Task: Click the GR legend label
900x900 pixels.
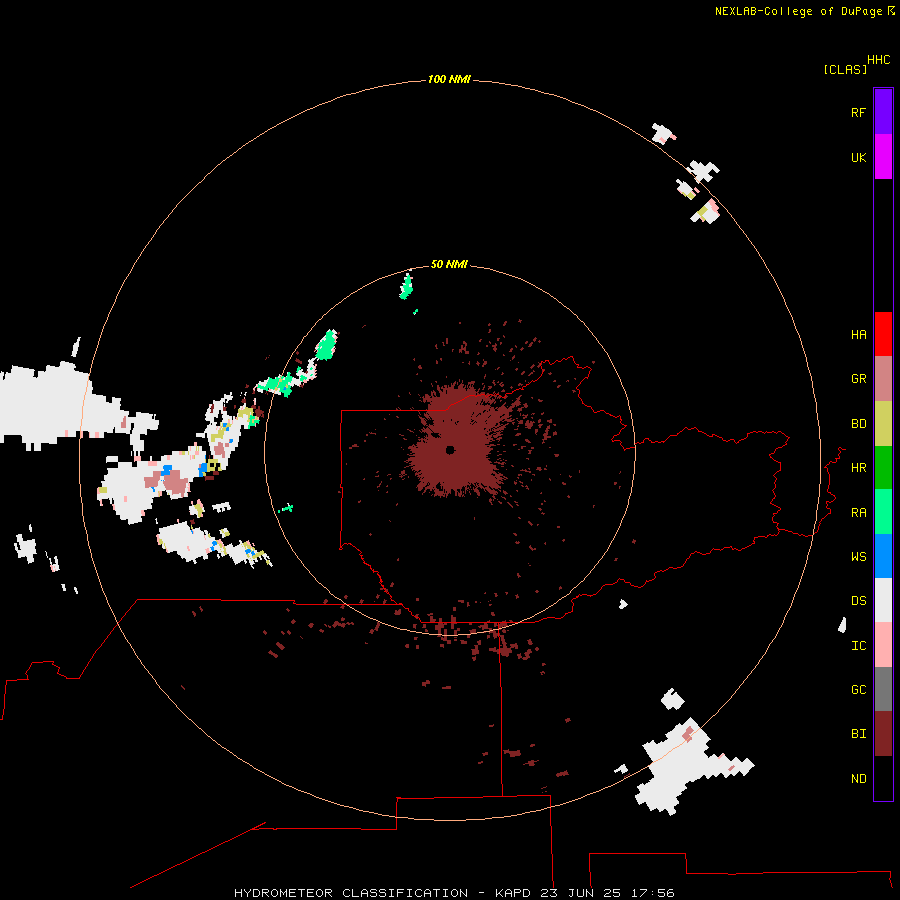Action: [x=858, y=379]
